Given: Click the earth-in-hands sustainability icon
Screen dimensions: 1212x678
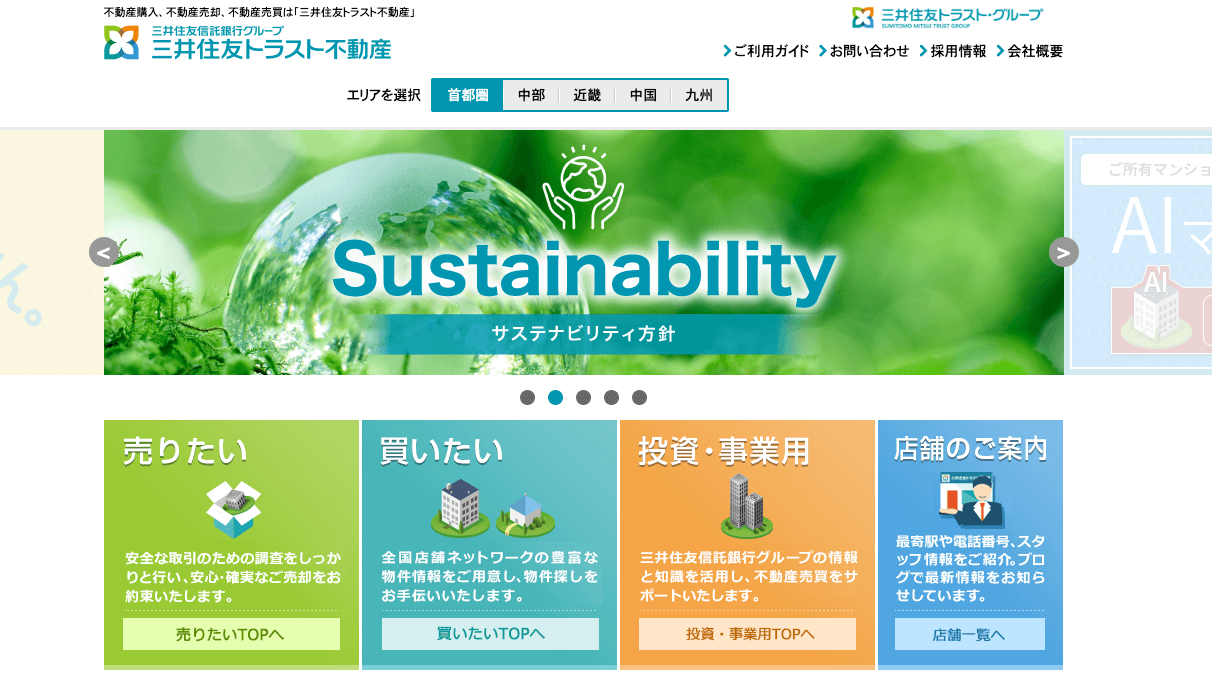Looking at the screenshot, I should [583, 186].
